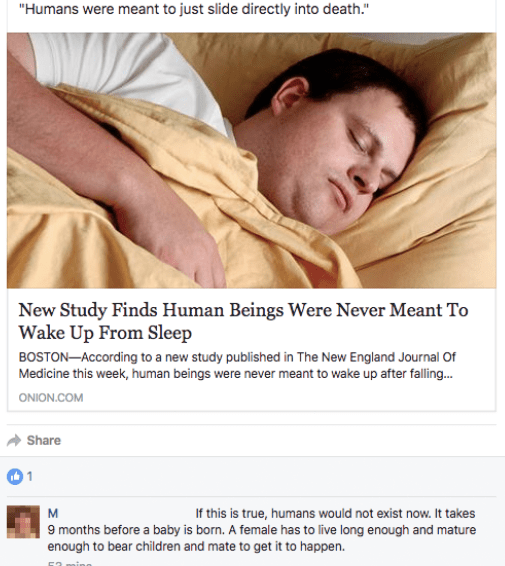Click the comment timestamp under the comment
The image size is (505, 566).
click(70, 563)
